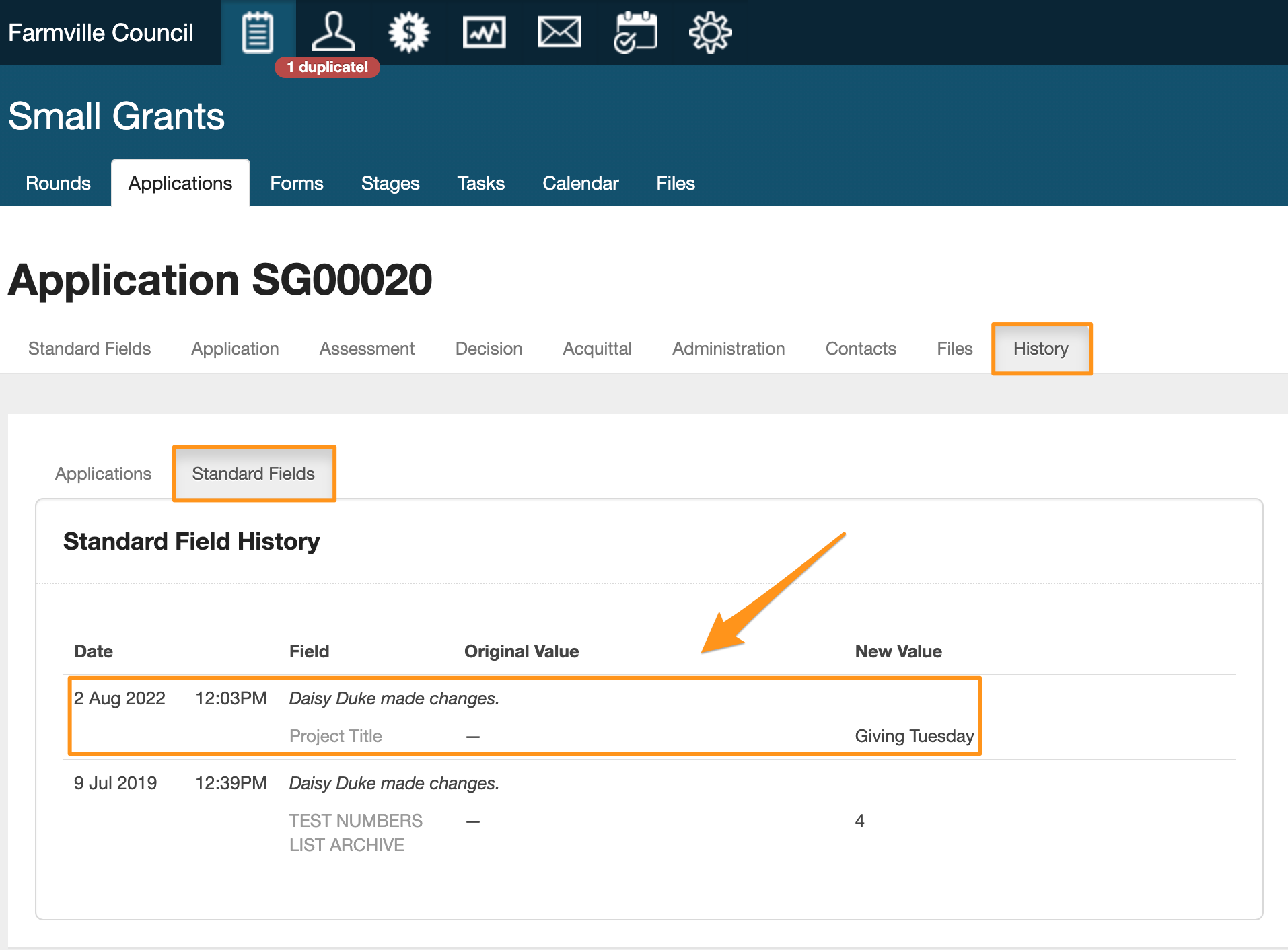Switch to the Assessment application tab
1288x950 pixels.
click(367, 349)
